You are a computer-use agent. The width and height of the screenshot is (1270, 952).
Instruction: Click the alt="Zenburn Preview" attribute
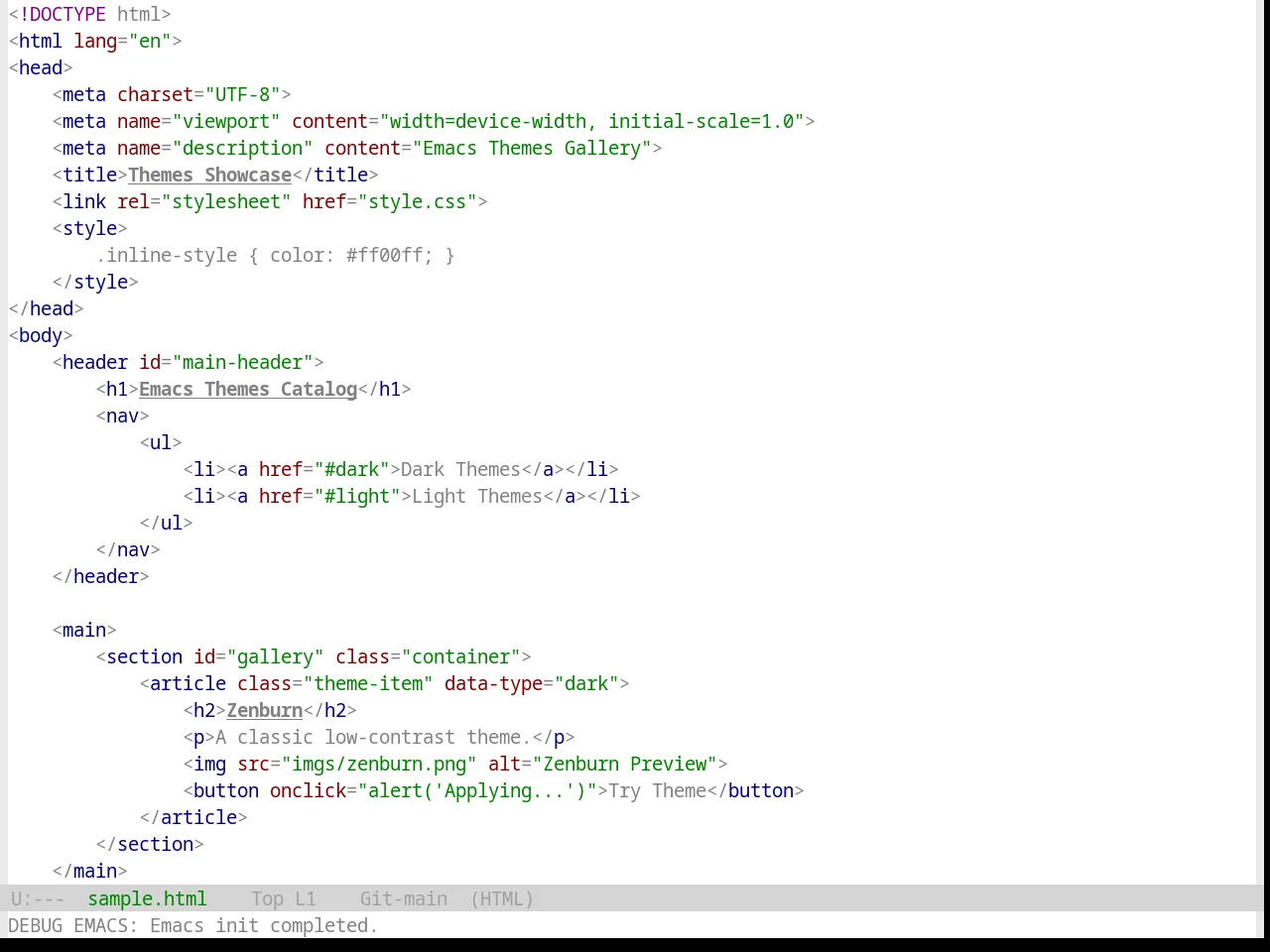coord(603,765)
